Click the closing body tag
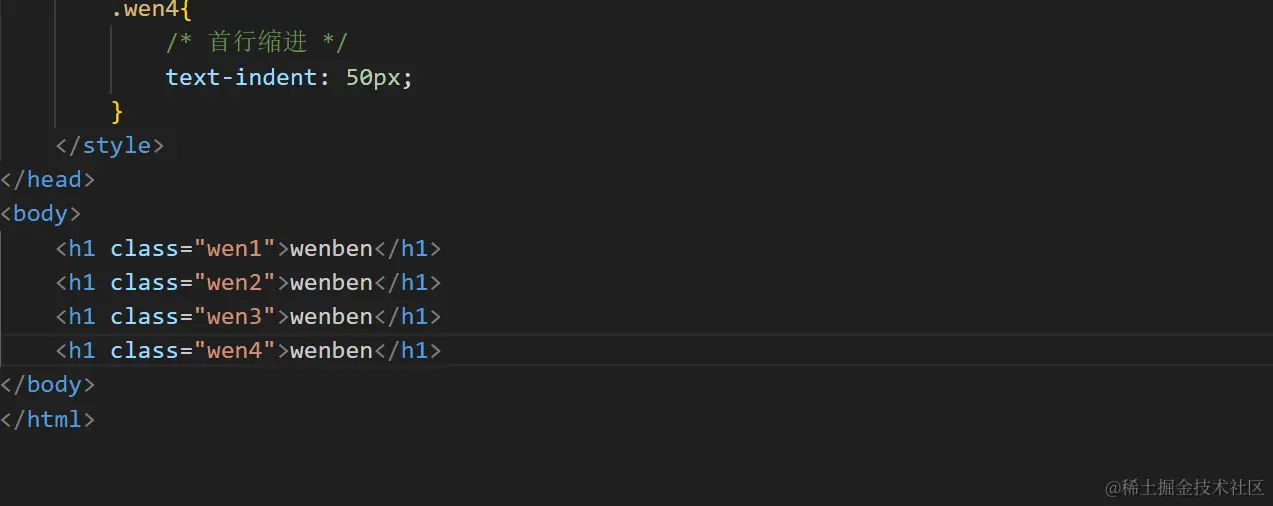Image resolution: width=1273 pixels, height=506 pixels. (x=48, y=385)
